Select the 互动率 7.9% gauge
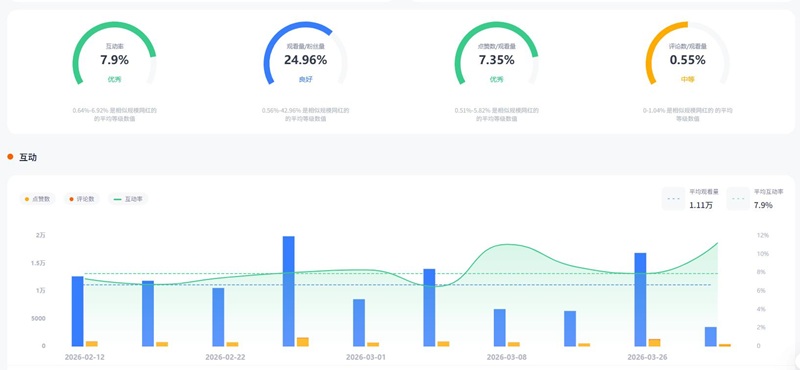 (x=114, y=55)
